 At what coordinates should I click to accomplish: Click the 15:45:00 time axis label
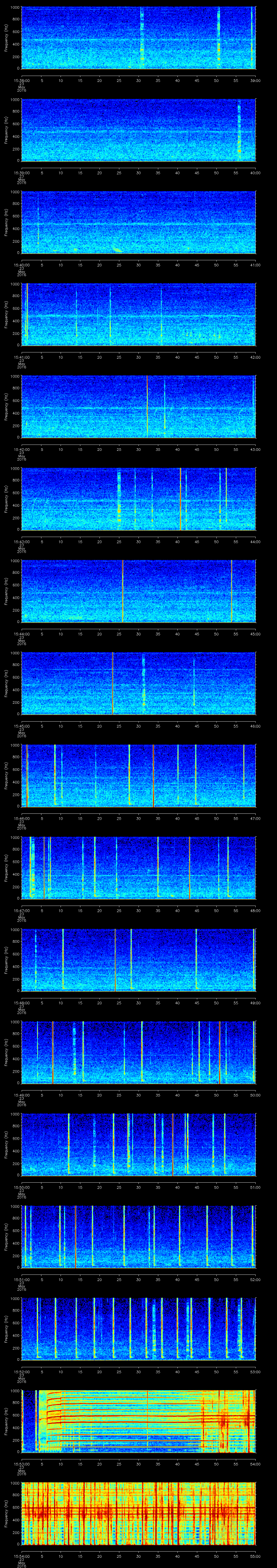tap(21, 726)
